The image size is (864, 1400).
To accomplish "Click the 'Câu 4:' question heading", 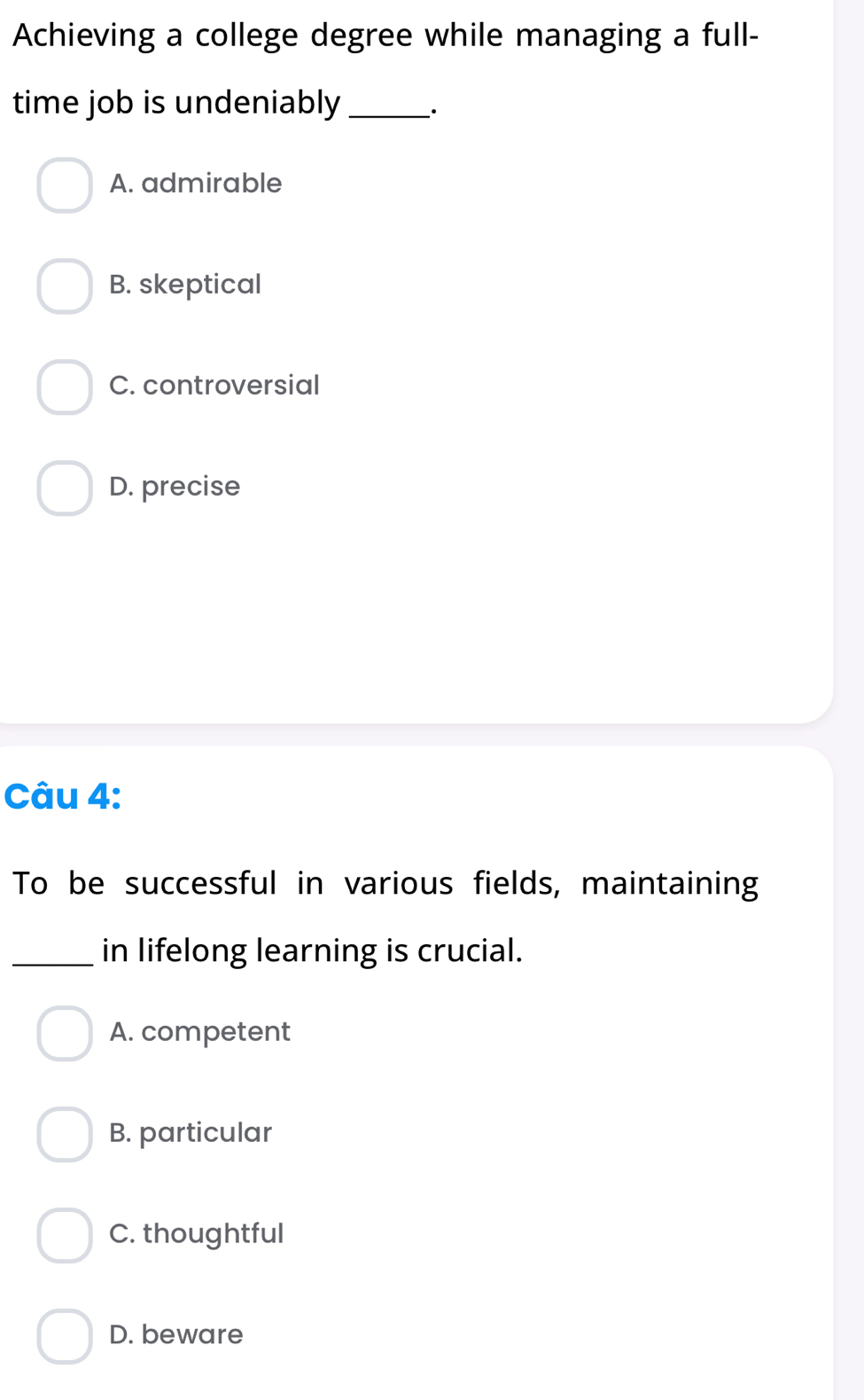I will click(x=63, y=796).
